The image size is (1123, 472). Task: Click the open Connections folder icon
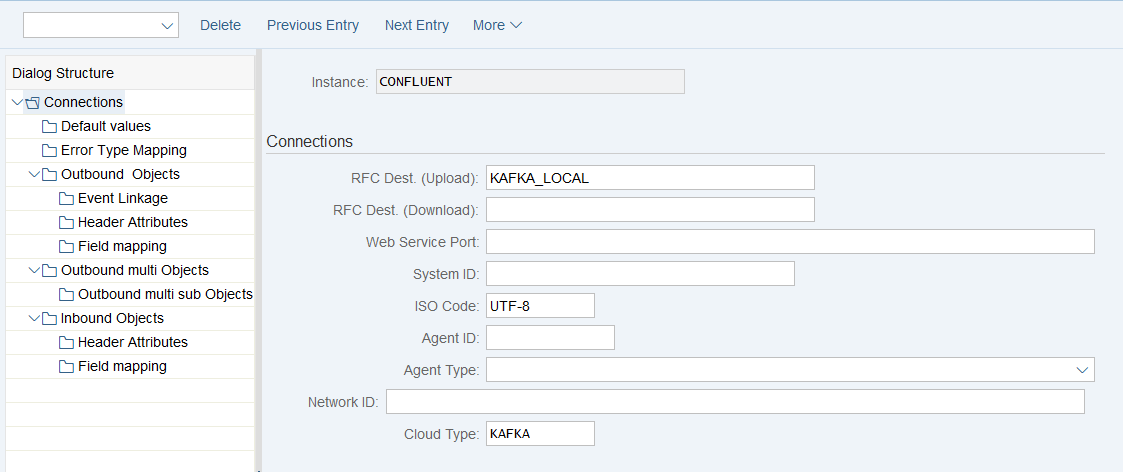tap(33, 102)
